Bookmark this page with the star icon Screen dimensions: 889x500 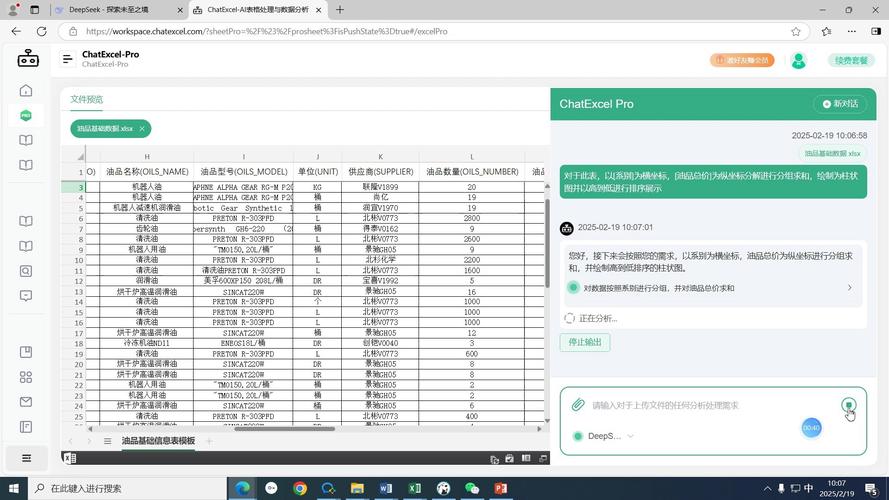(x=796, y=32)
